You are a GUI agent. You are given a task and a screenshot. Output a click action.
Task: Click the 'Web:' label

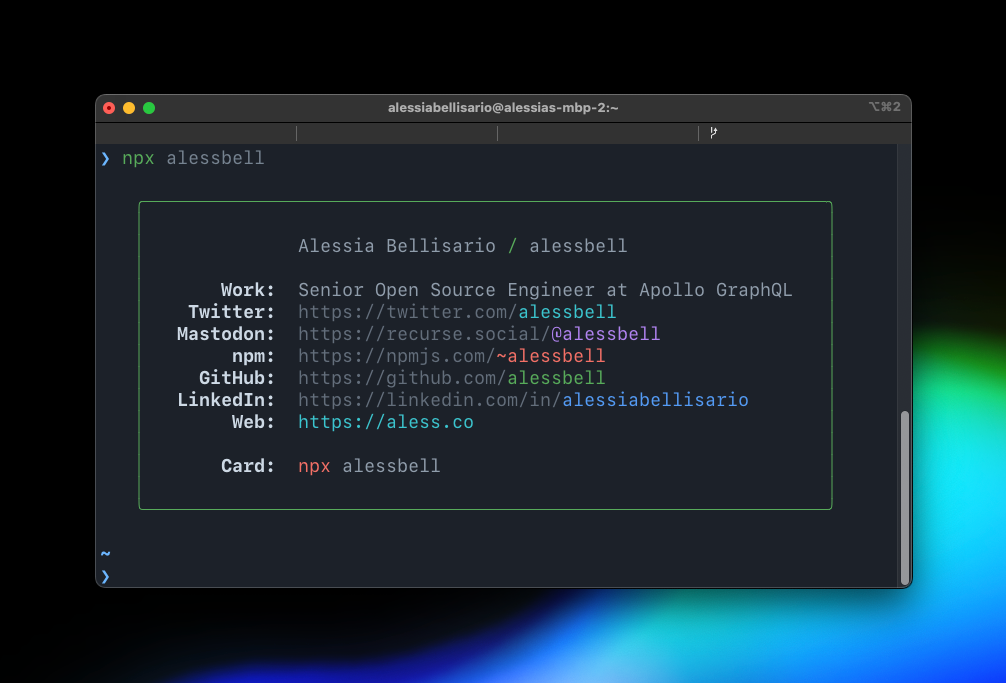(x=253, y=422)
